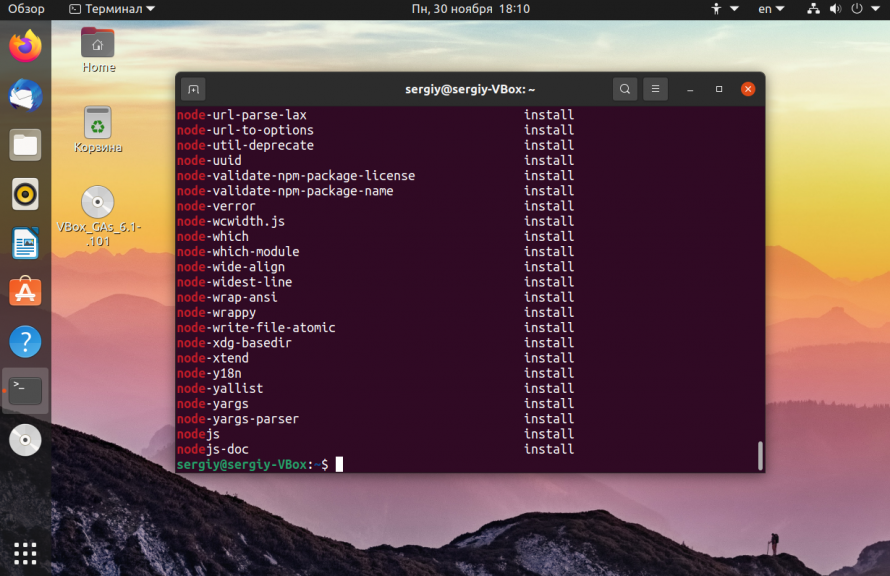Open the language selector showing 'en'
890x576 pixels.
[x=766, y=9]
